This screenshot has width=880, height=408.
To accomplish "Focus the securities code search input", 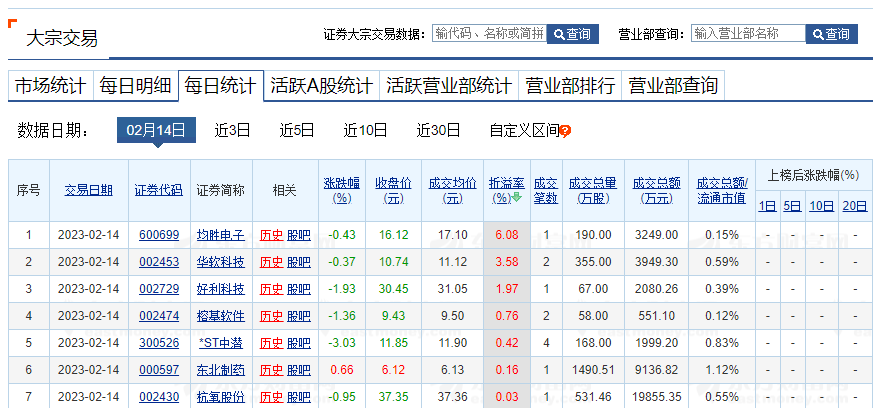I will (489, 34).
